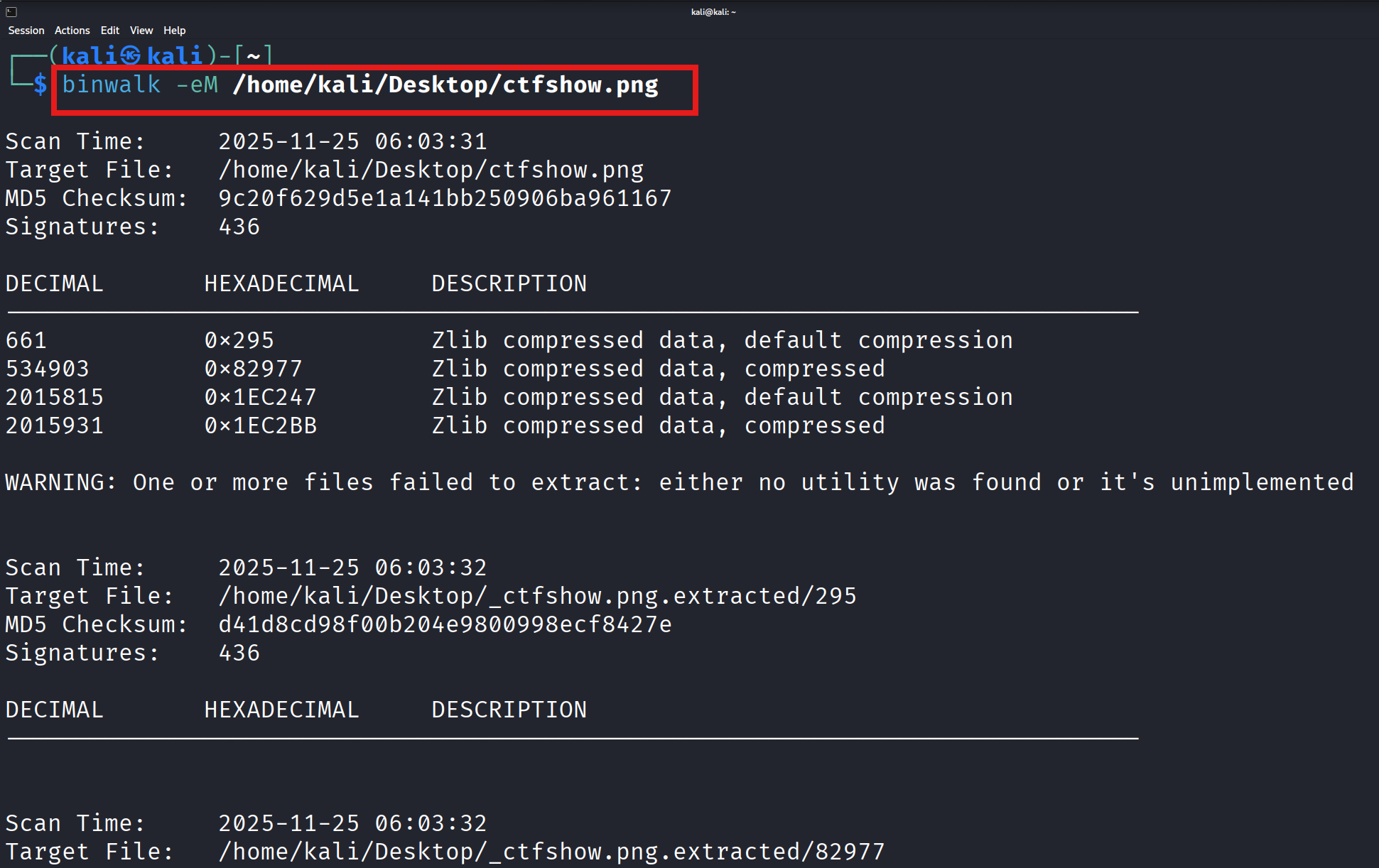
Task: Click the MD5 checksum 9c20f629d5e1a141bb250906ba961167
Action: 445,198
